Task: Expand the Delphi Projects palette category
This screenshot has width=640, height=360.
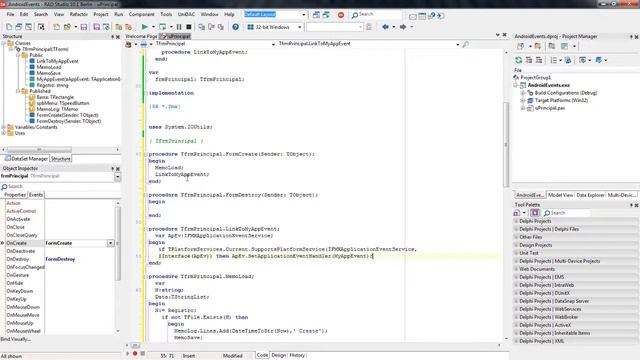Action: coord(516,221)
